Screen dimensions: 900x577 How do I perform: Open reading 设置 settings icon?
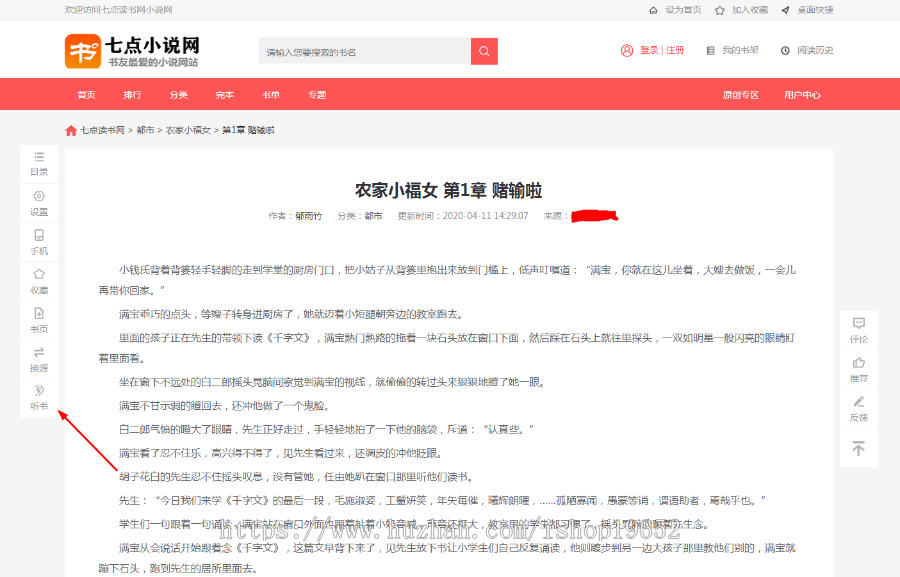click(38, 203)
